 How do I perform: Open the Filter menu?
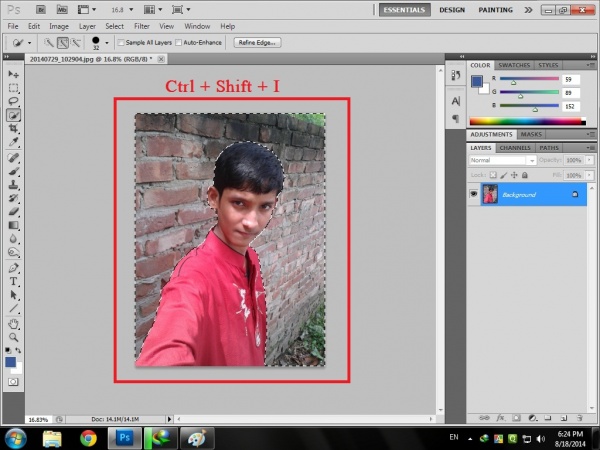pyautogui.click(x=142, y=26)
